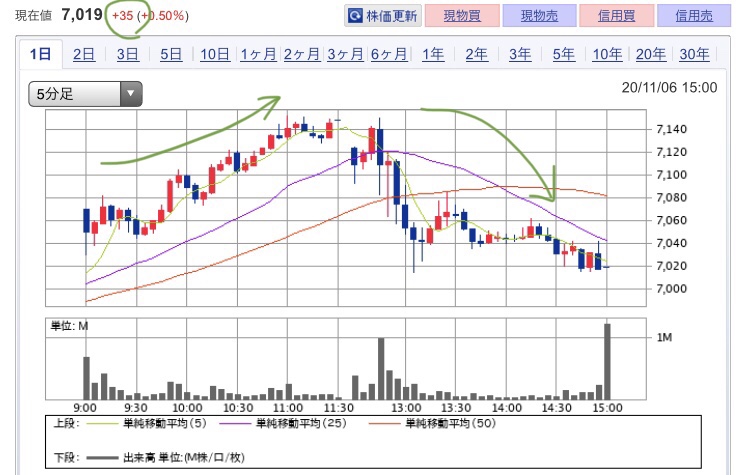The width and height of the screenshot is (741, 475).
Task: Click the 現物買 button
Action: point(462,16)
